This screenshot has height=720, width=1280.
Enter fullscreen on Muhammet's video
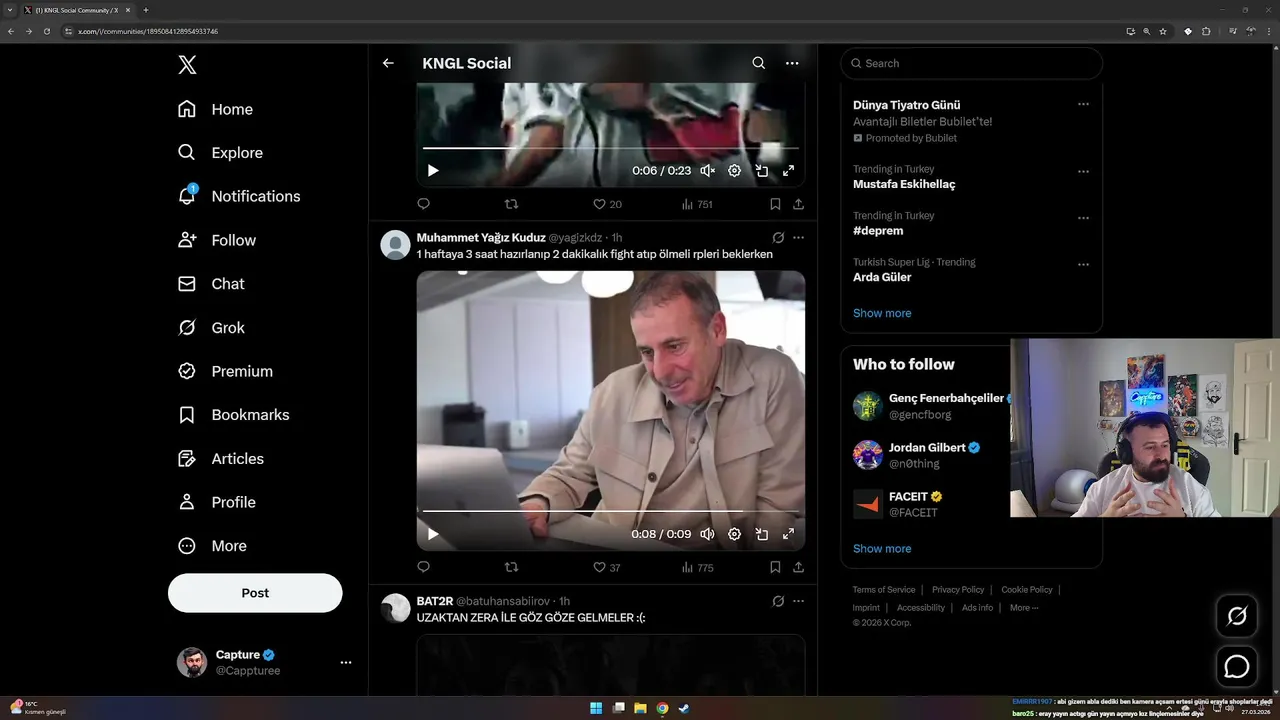(788, 534)
